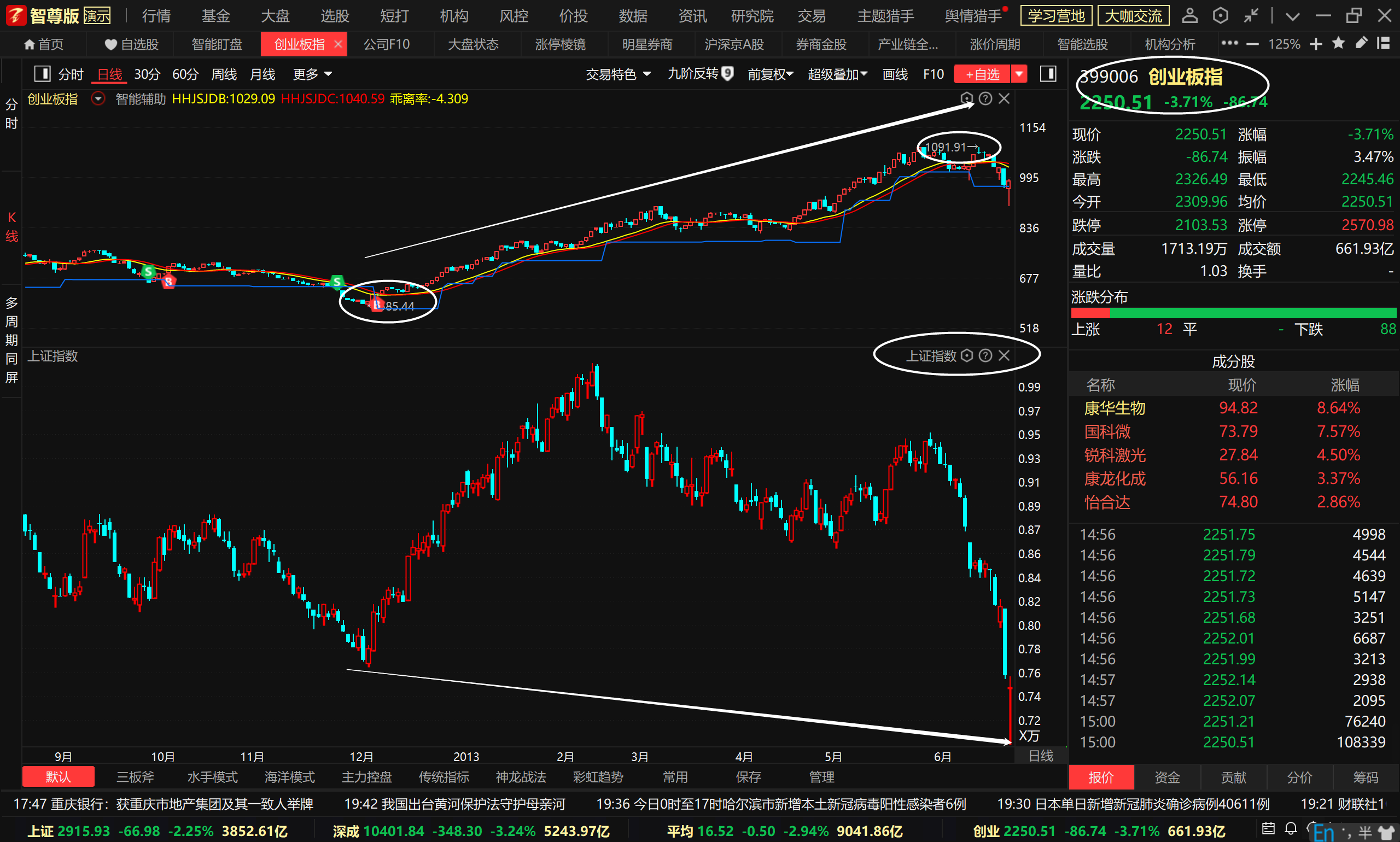
Task: Click the 大咖交流 button
Action: coord(1133,16)
